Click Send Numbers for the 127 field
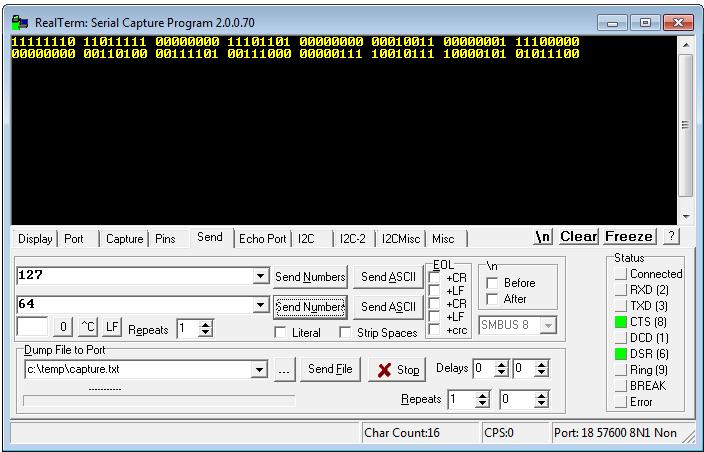 coord(310,277)
